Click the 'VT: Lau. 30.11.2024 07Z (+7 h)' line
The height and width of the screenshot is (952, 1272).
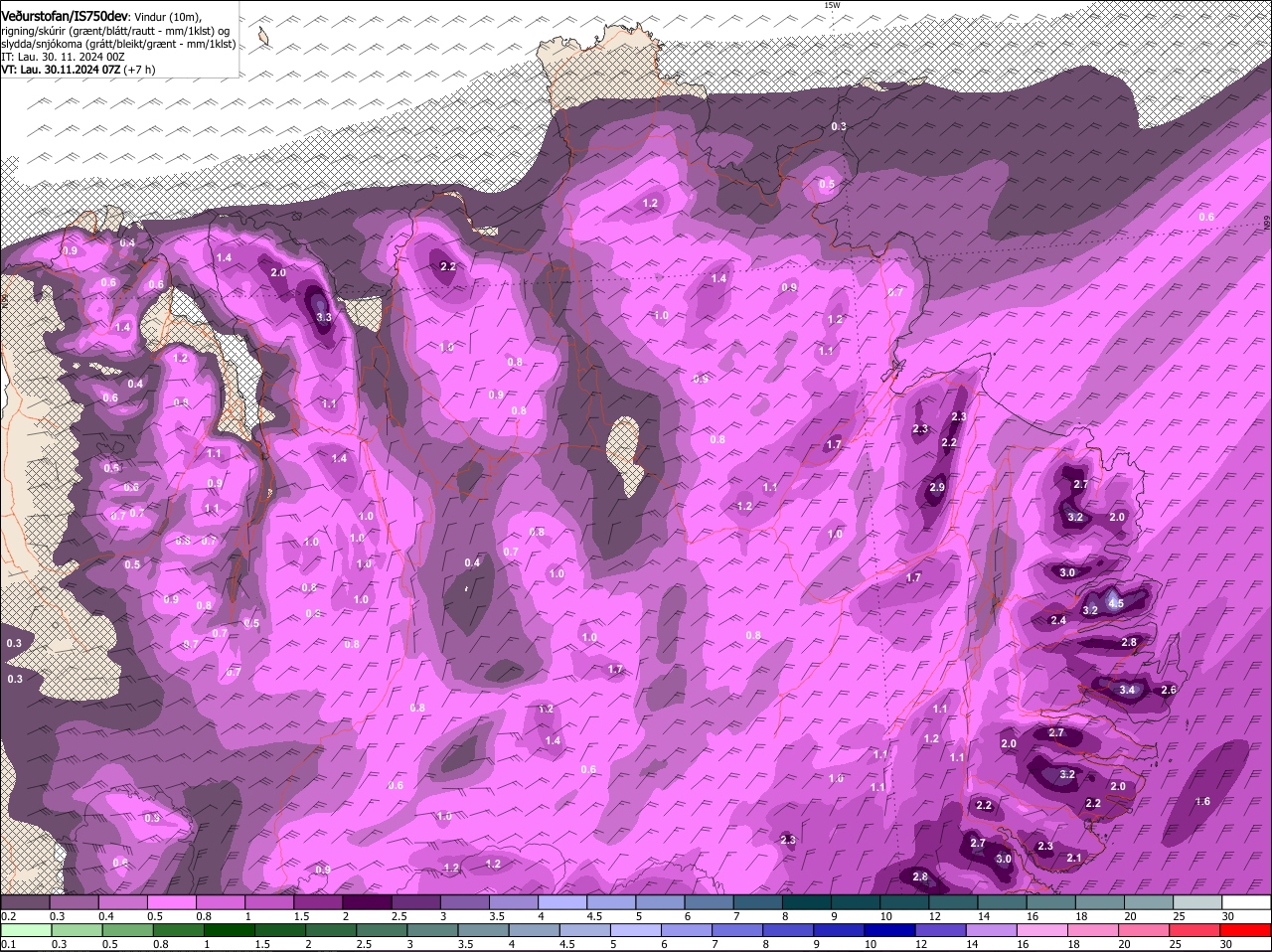click(x=78, y=70)
